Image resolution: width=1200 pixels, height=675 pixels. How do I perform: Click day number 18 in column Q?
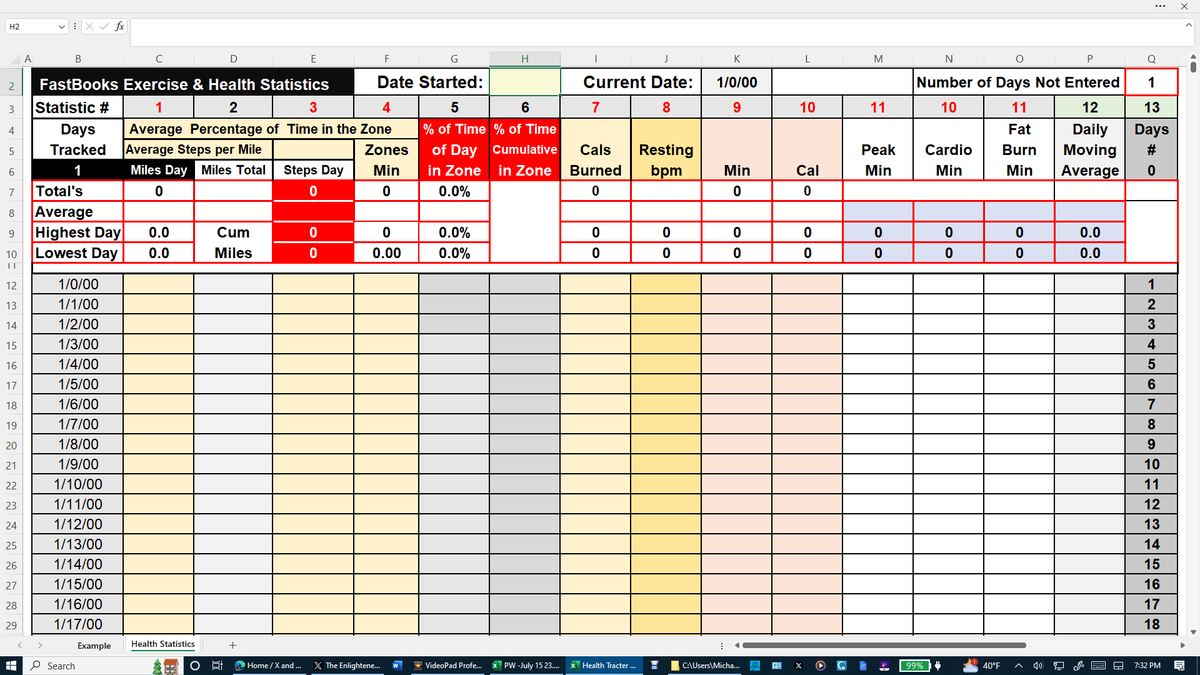point(1151,625)
